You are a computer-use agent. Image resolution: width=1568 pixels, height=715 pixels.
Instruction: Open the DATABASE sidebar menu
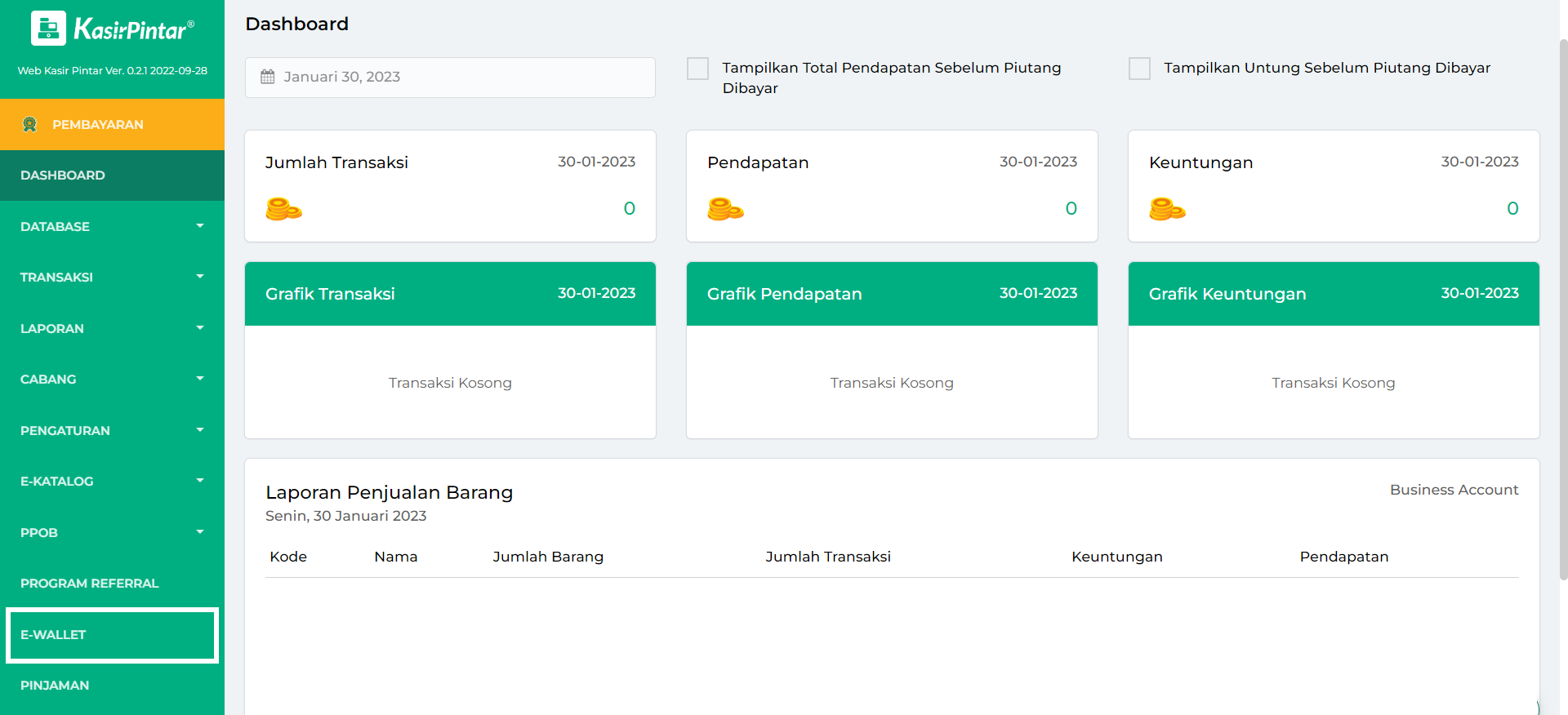[x=112, y=226]
